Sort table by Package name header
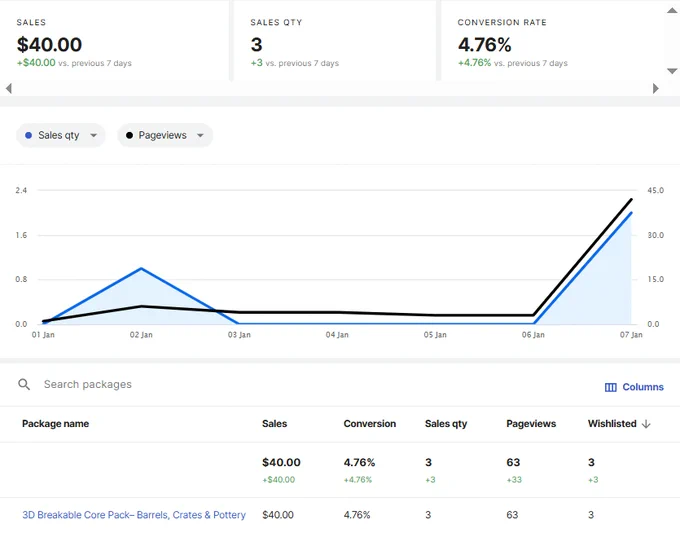 (56, 424)
